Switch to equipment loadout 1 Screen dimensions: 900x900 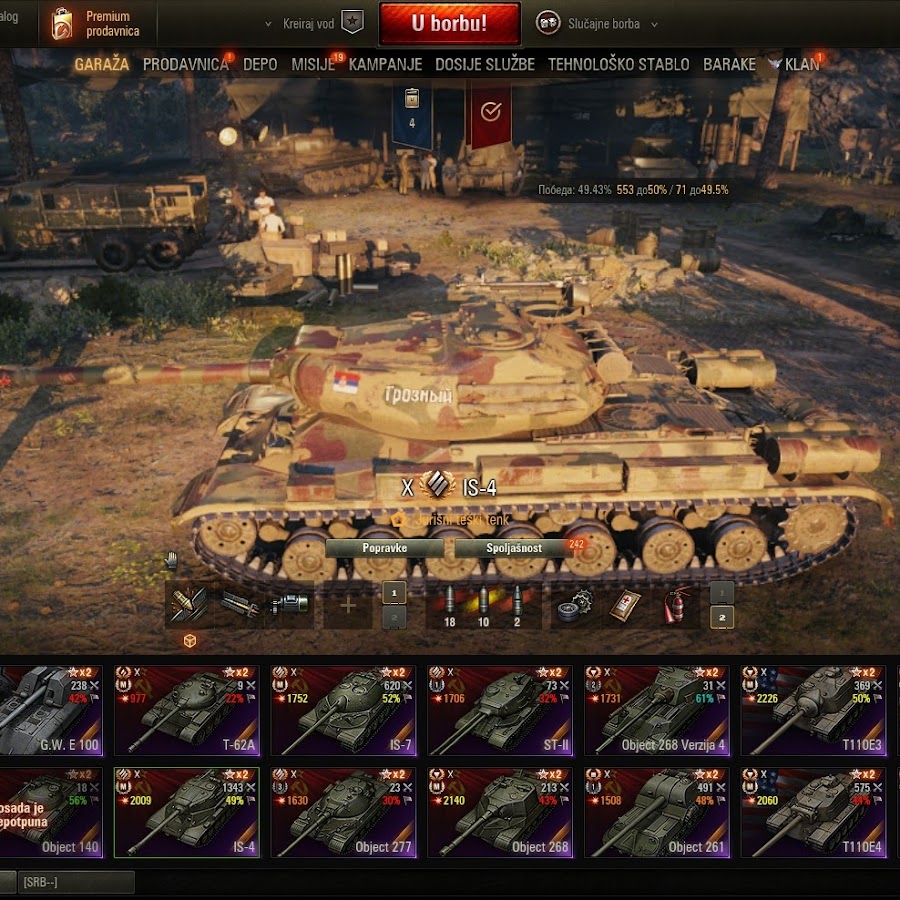point(394,592)
